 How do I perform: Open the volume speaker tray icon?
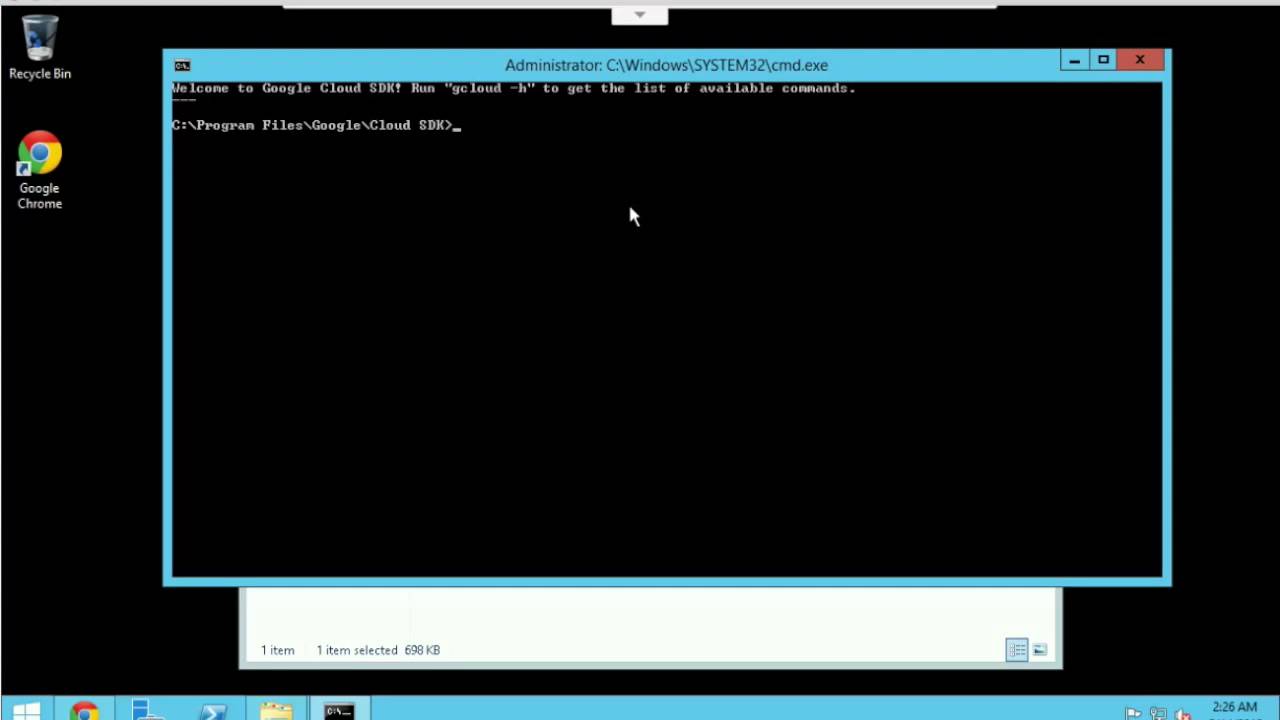coord(1183,713)
